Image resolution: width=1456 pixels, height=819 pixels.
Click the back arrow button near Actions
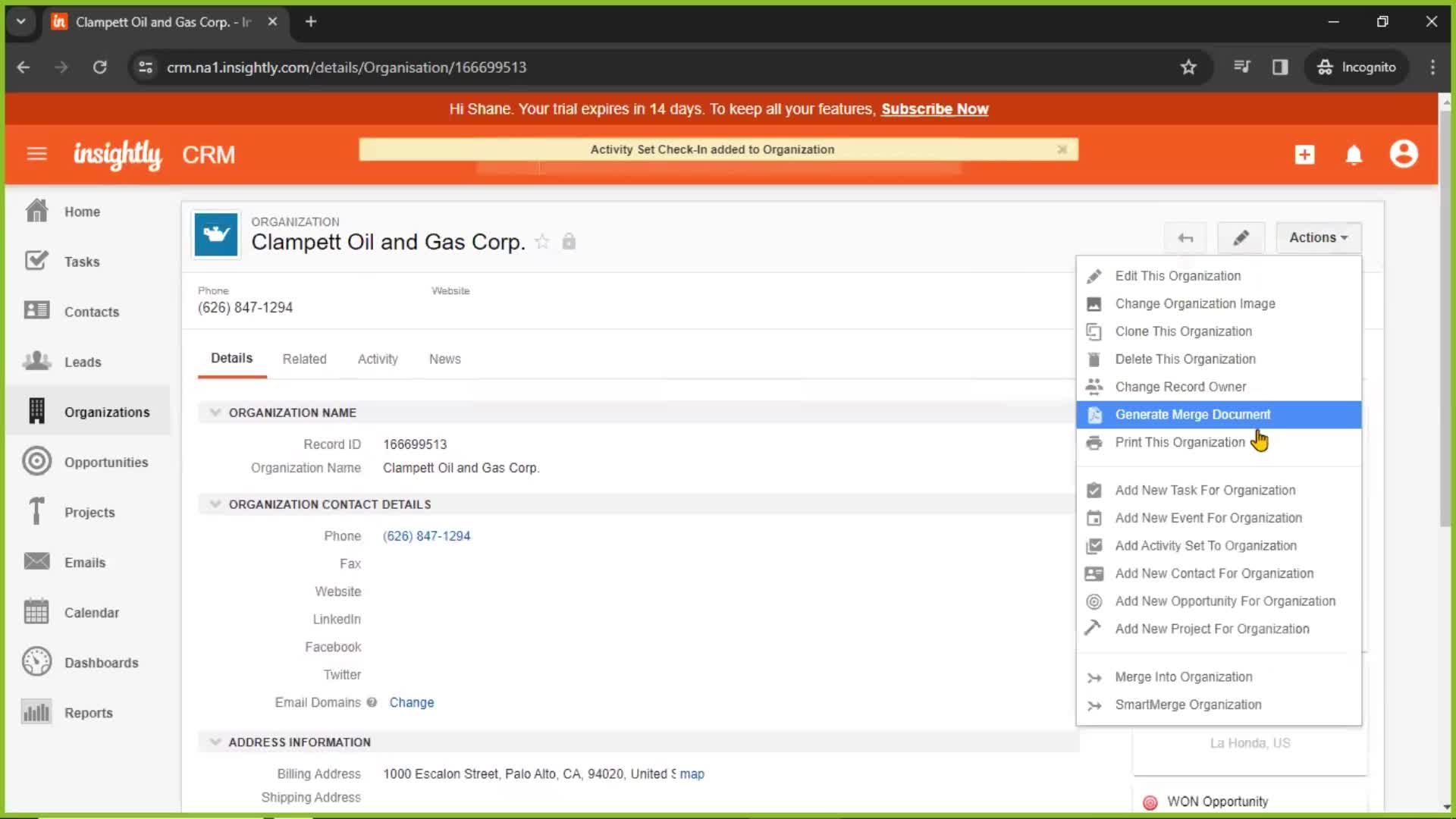click(1186, 238)
